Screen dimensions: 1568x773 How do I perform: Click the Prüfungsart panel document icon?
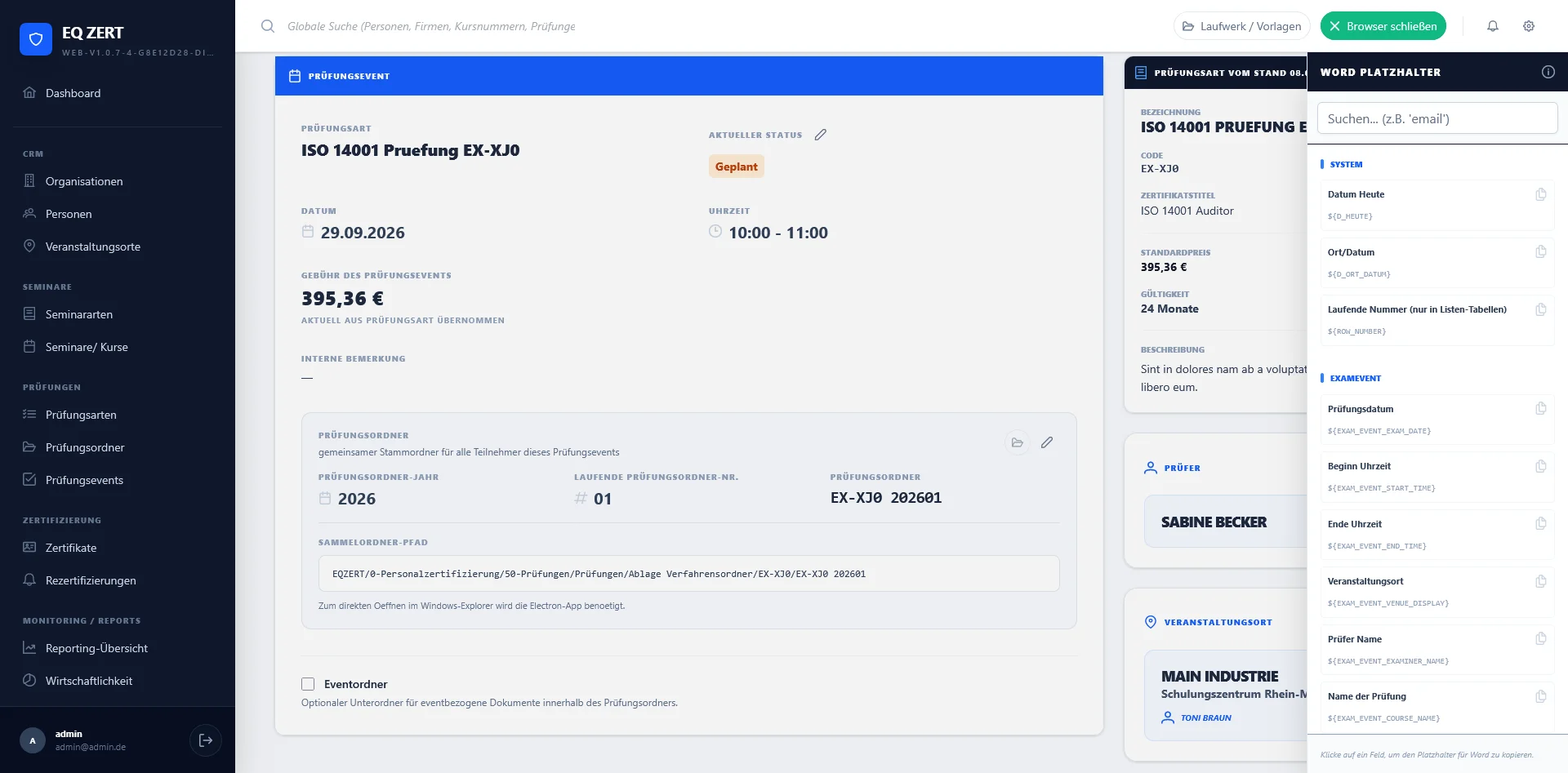[1141, 73]
